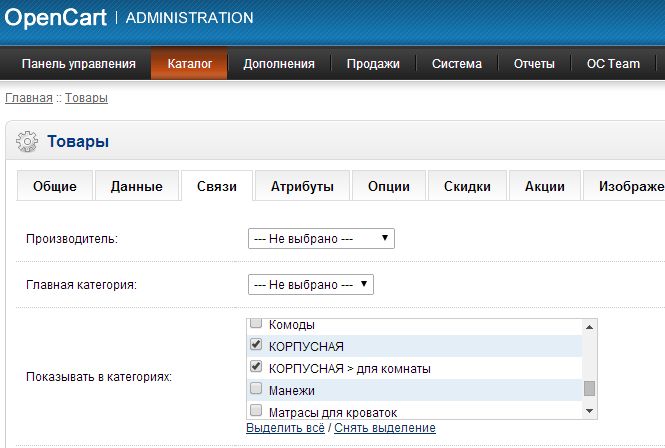Uncheck the КОРПУСНАЯ category checkbox

[256, 346]
